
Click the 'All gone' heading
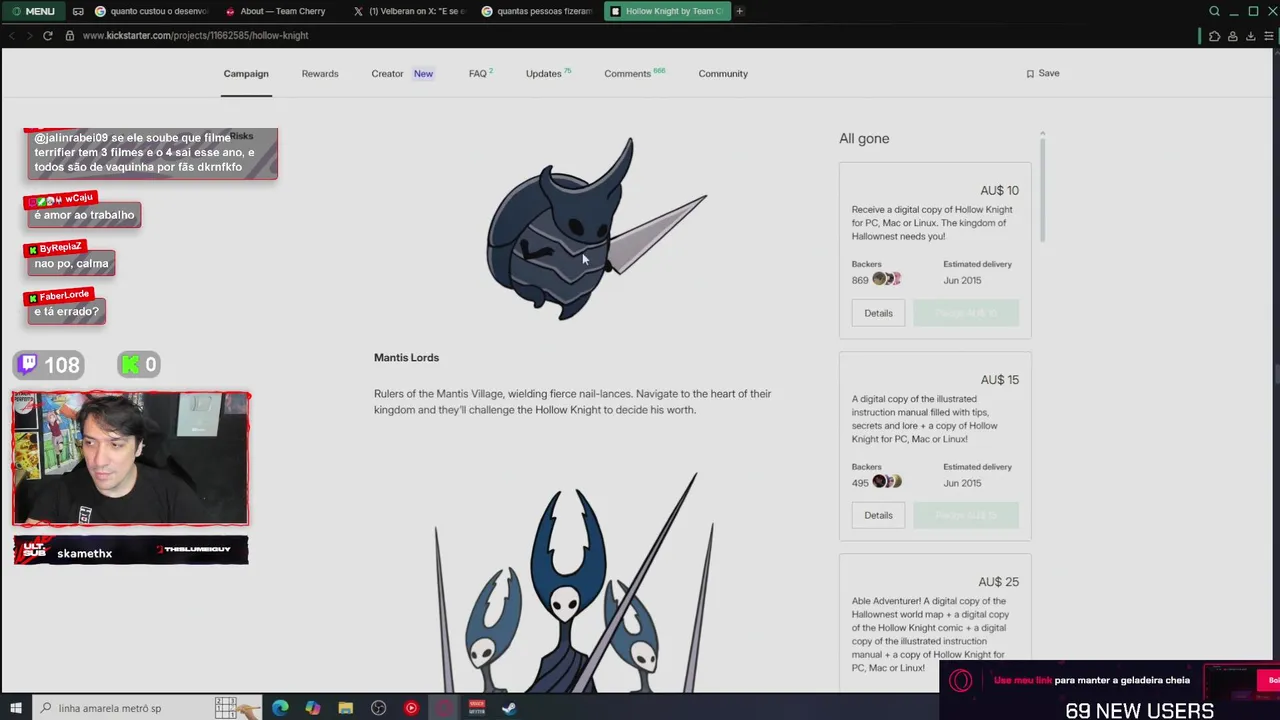(864, 138)
